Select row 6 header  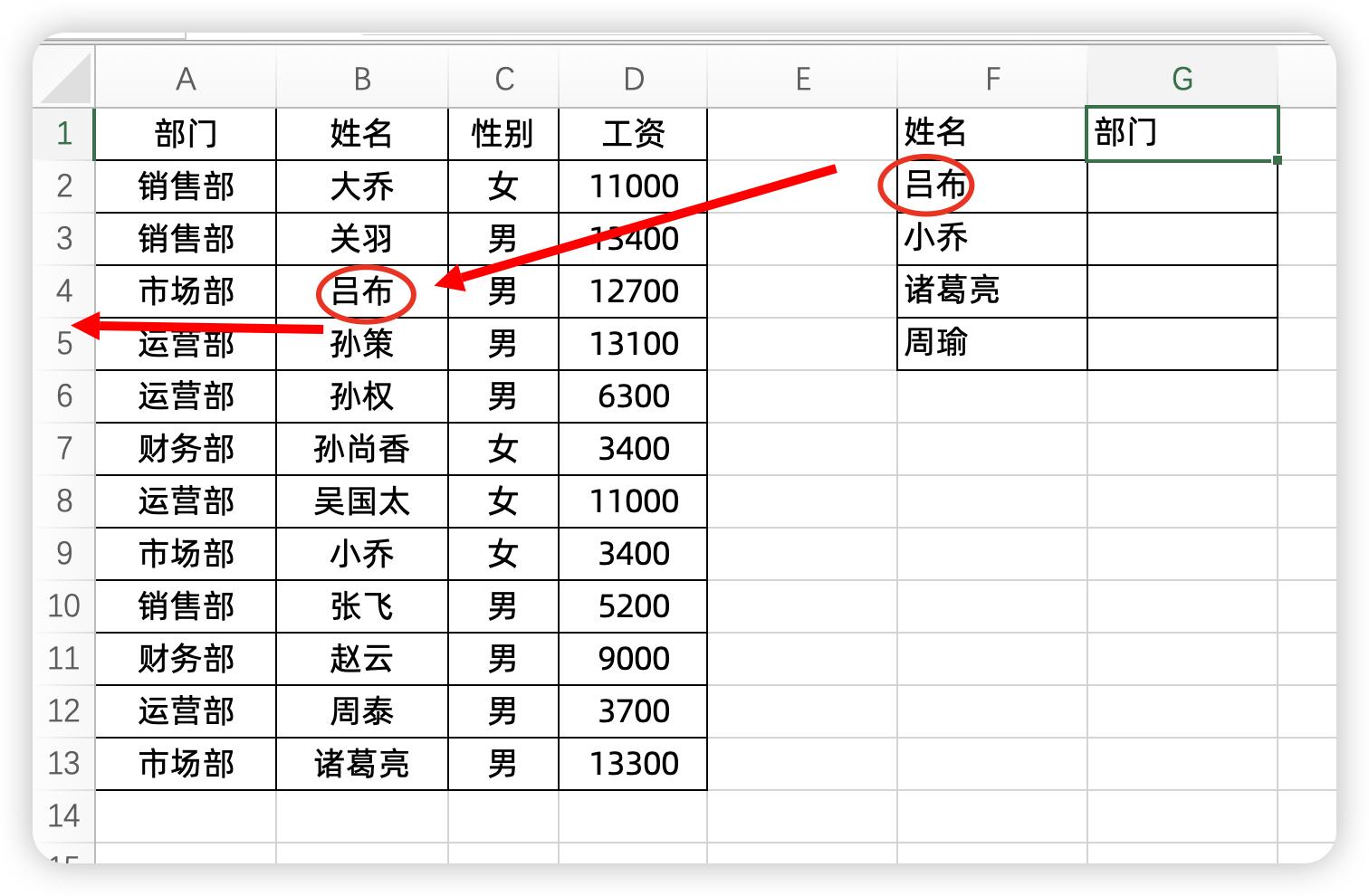64,396
